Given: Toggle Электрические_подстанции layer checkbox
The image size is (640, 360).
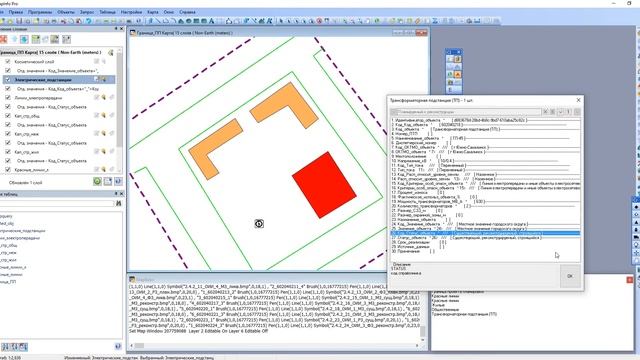Looking at the screenshot, I should pyautogui.click(x=8, y=80).
